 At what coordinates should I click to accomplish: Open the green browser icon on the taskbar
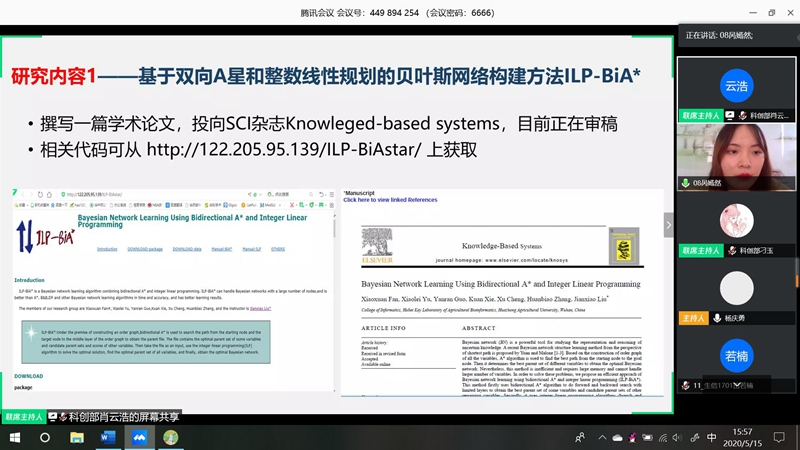click(x=170, y=437)
